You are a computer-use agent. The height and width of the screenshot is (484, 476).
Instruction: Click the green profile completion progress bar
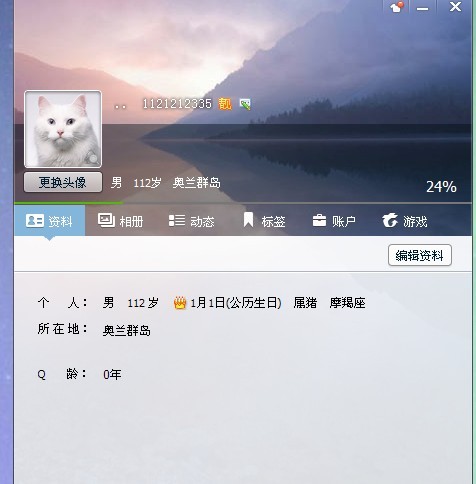coord(69,203)
